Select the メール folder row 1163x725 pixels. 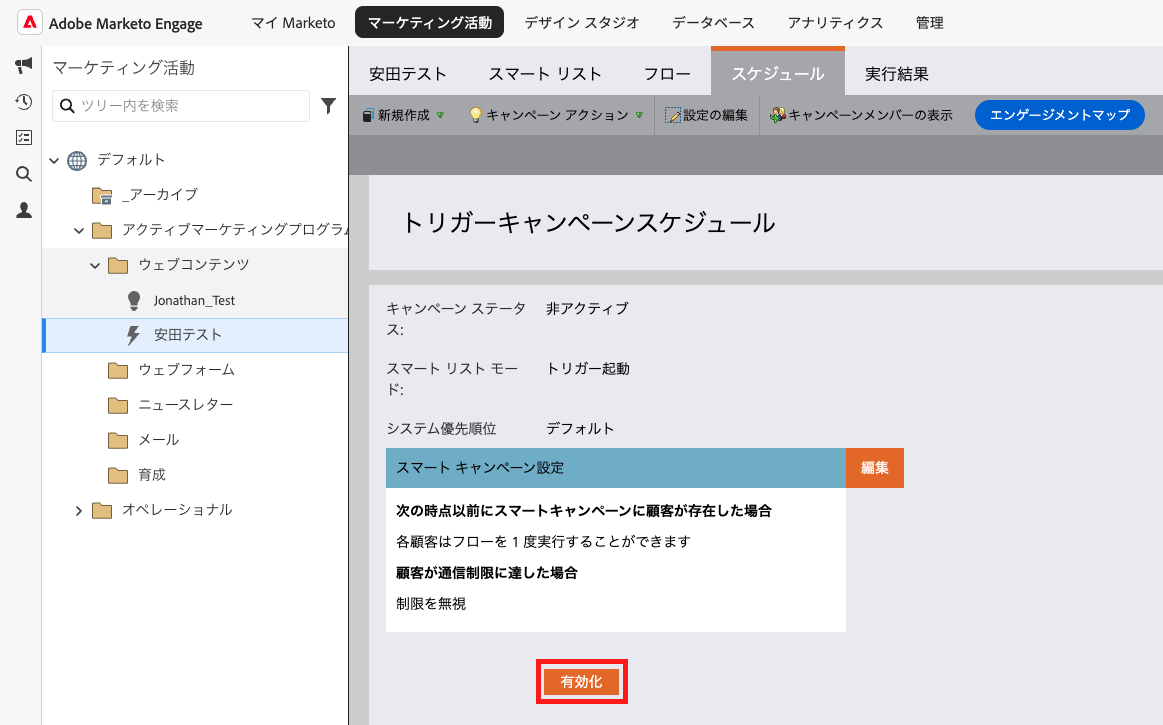tap(195, 440)
